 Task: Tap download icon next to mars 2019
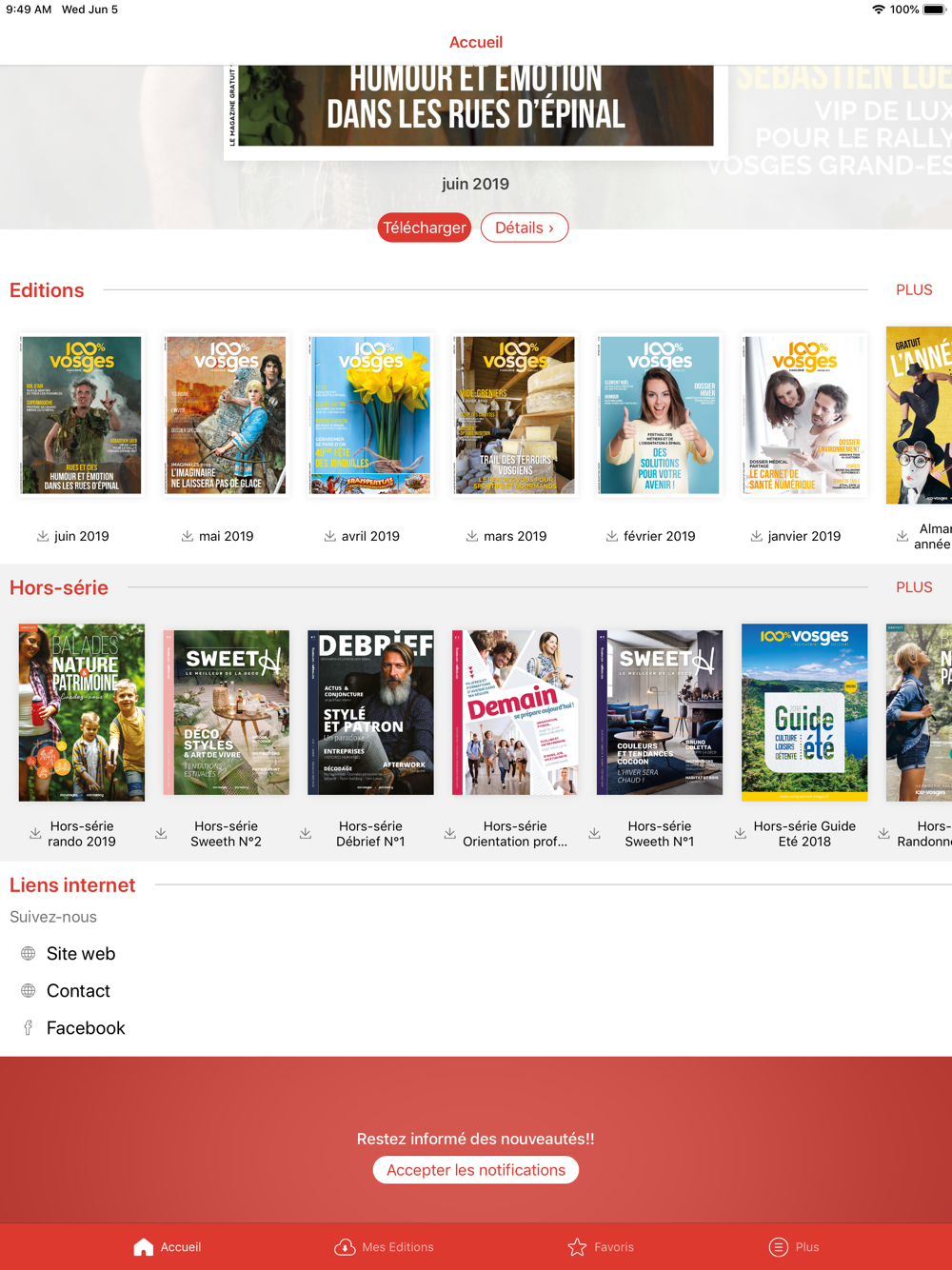[472, 536]
